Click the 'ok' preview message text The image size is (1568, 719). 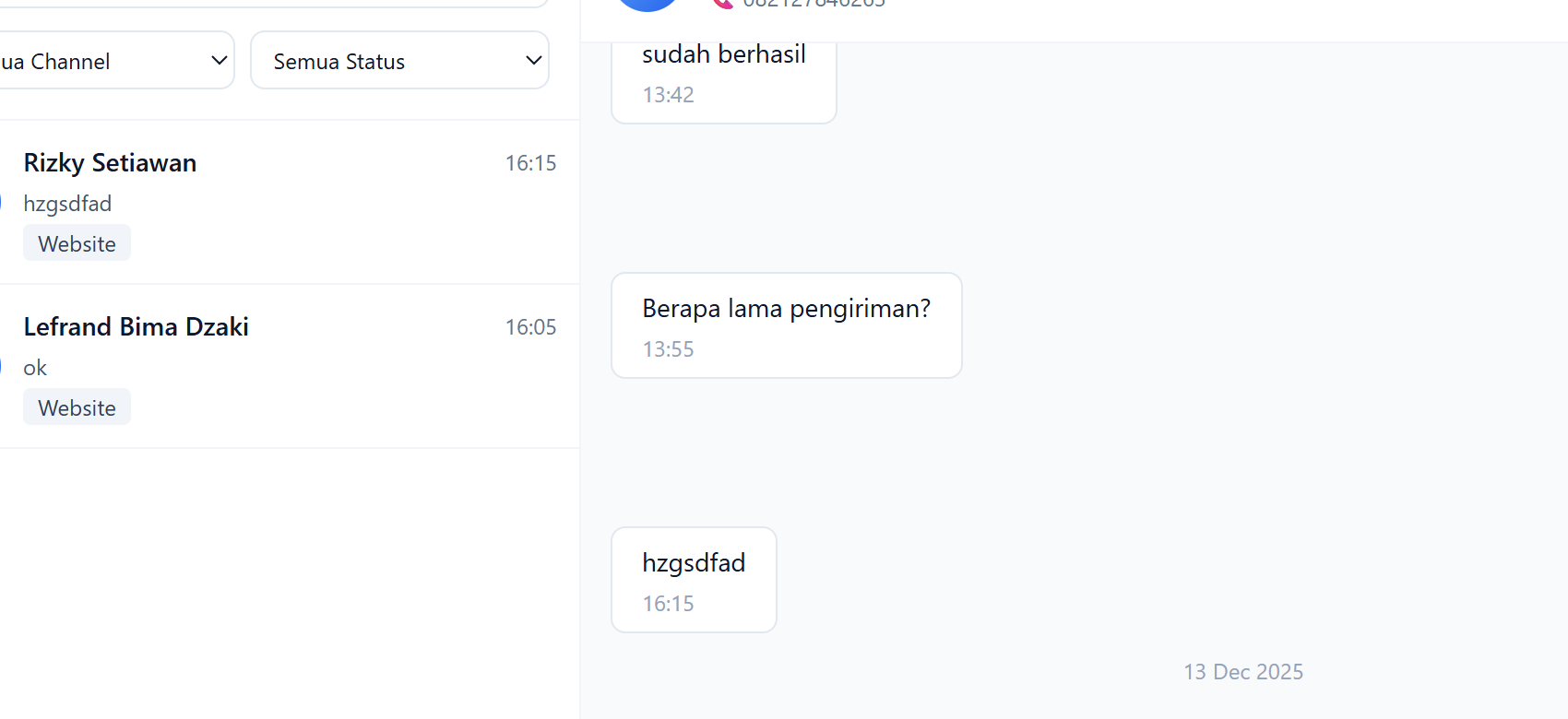[35, 368]
